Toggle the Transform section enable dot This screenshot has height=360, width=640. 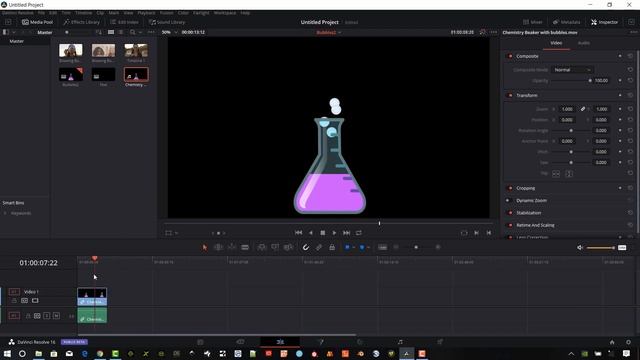(510, 96)
